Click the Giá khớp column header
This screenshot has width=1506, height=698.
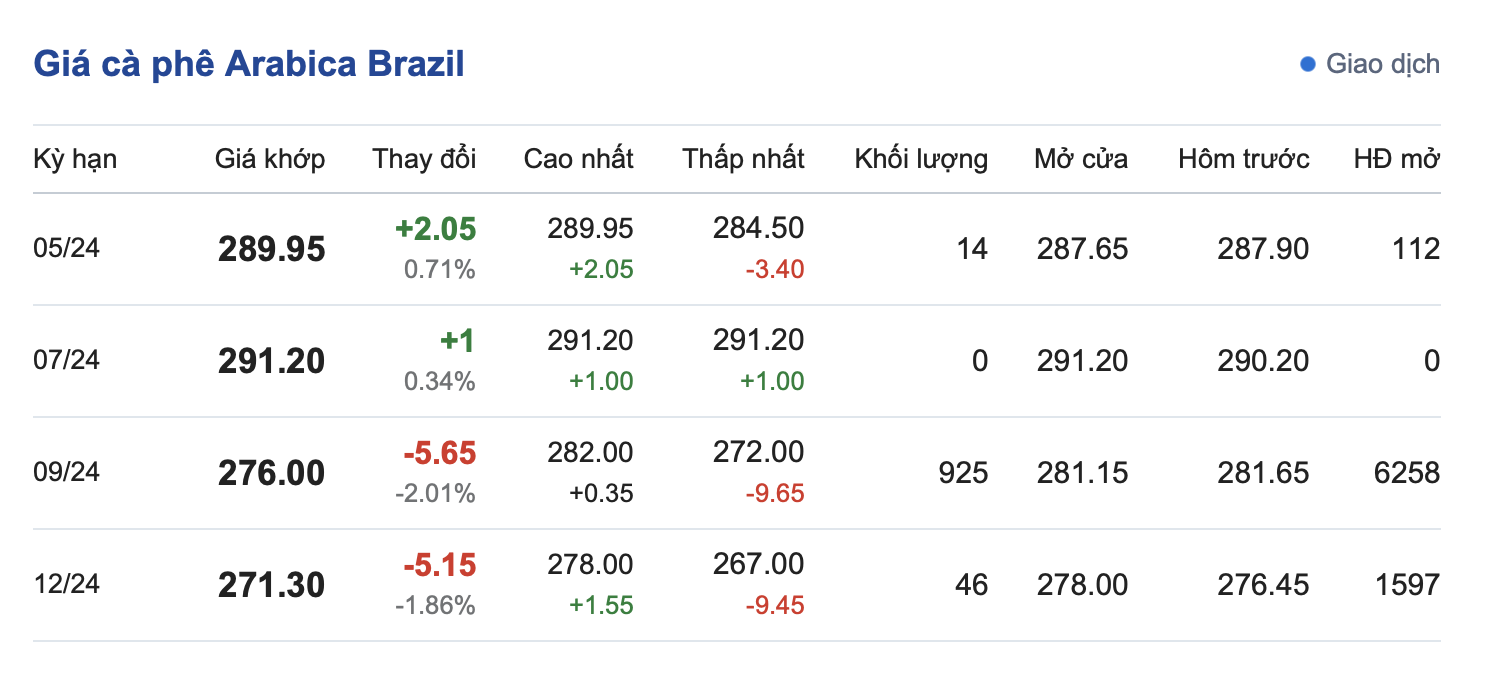pyautogui.click(x=270, y=159)
